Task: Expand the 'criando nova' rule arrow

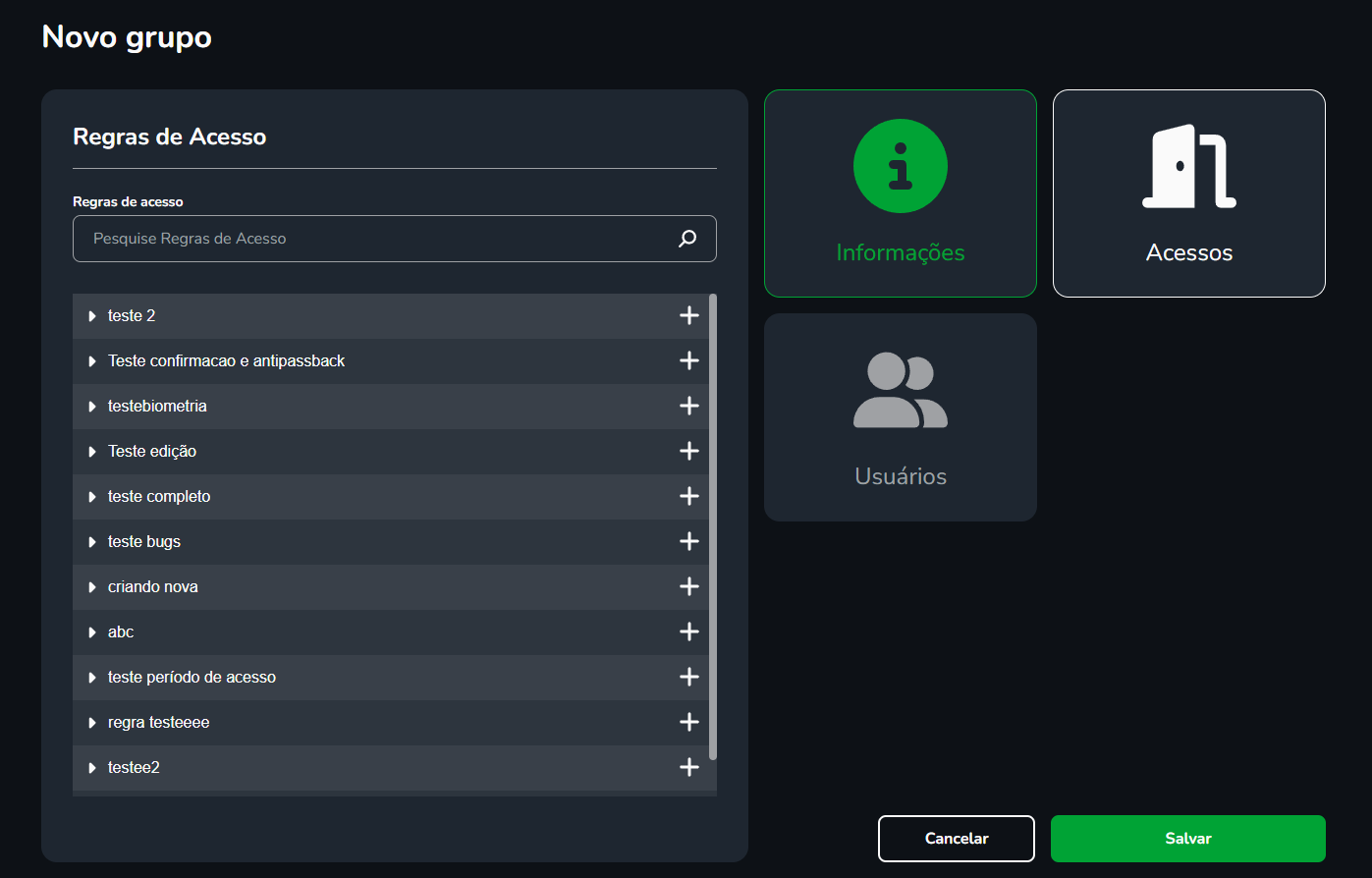Action: [x=92, y=587]
